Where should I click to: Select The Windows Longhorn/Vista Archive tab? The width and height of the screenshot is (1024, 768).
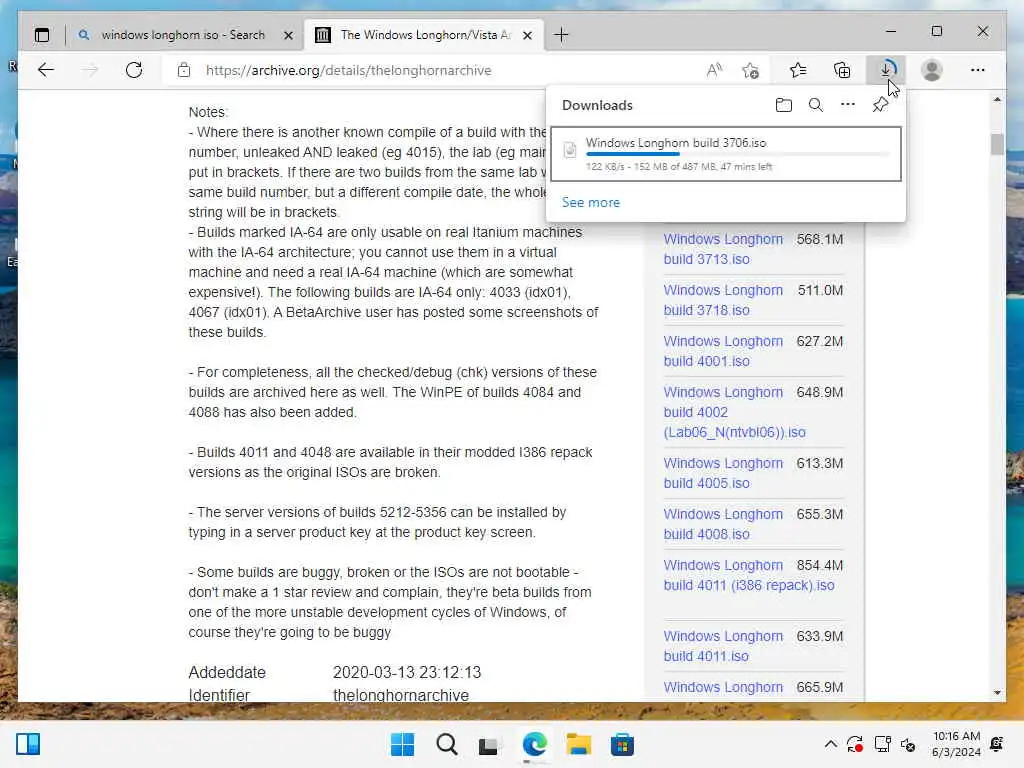[424, 35]
